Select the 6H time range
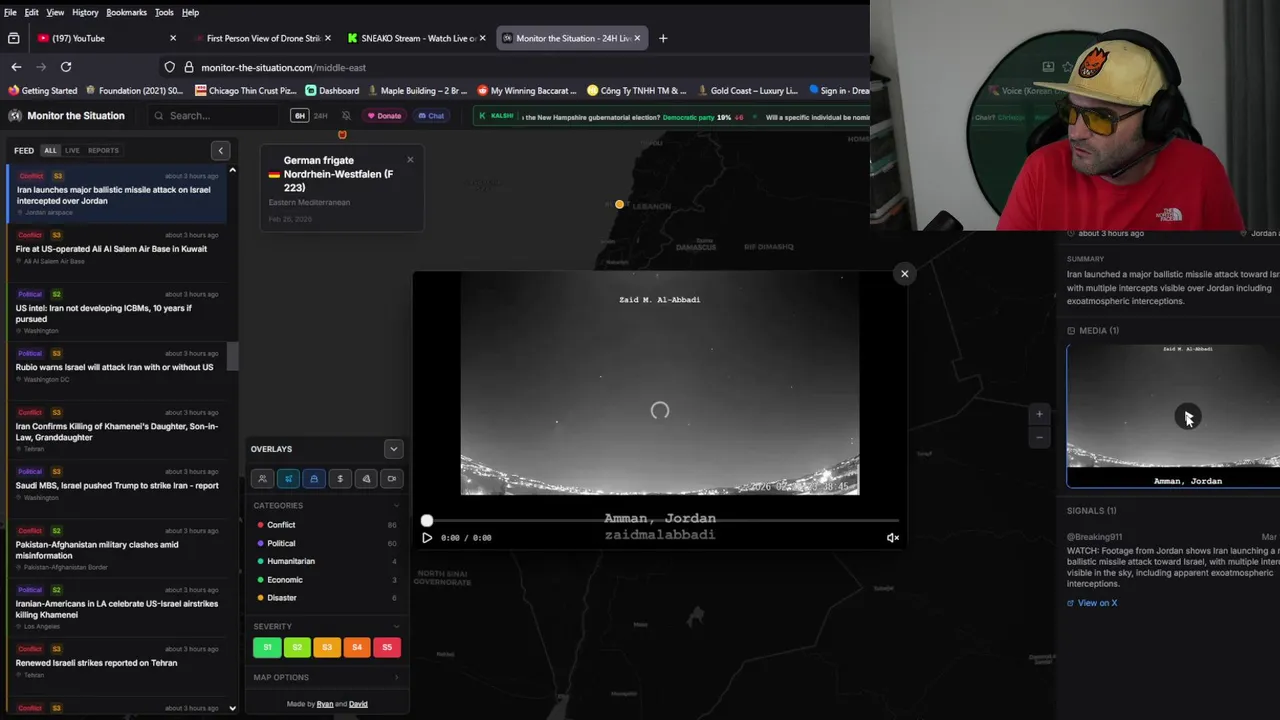The height and width of the screenshot is (720, 1280). pyautogui.click(x=299, y=116)
